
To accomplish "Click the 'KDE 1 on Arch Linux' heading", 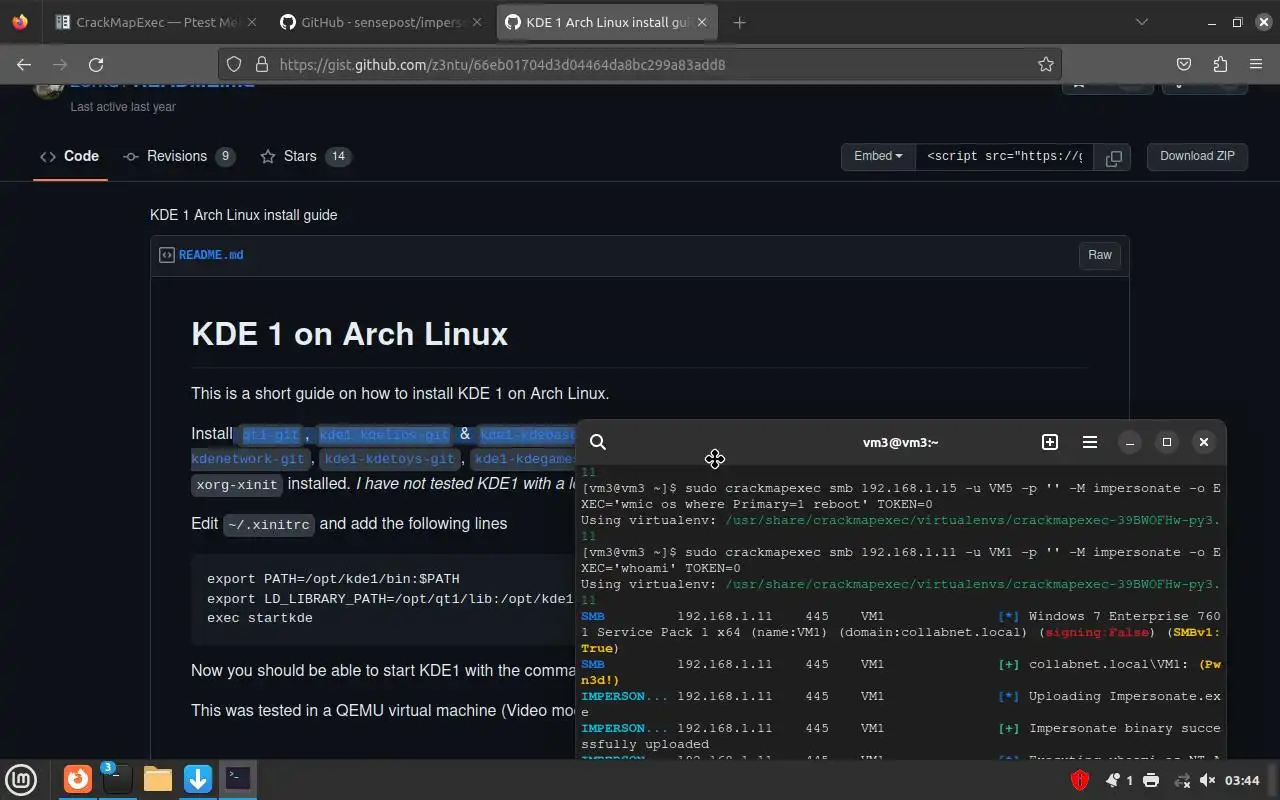I will coord(349,333).
